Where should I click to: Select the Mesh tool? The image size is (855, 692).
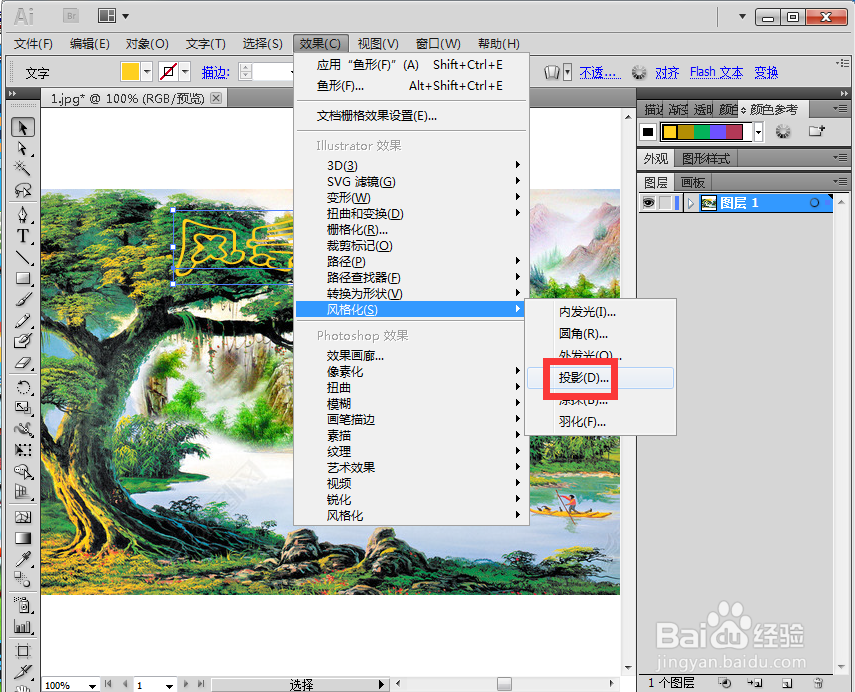click(22, 517)
